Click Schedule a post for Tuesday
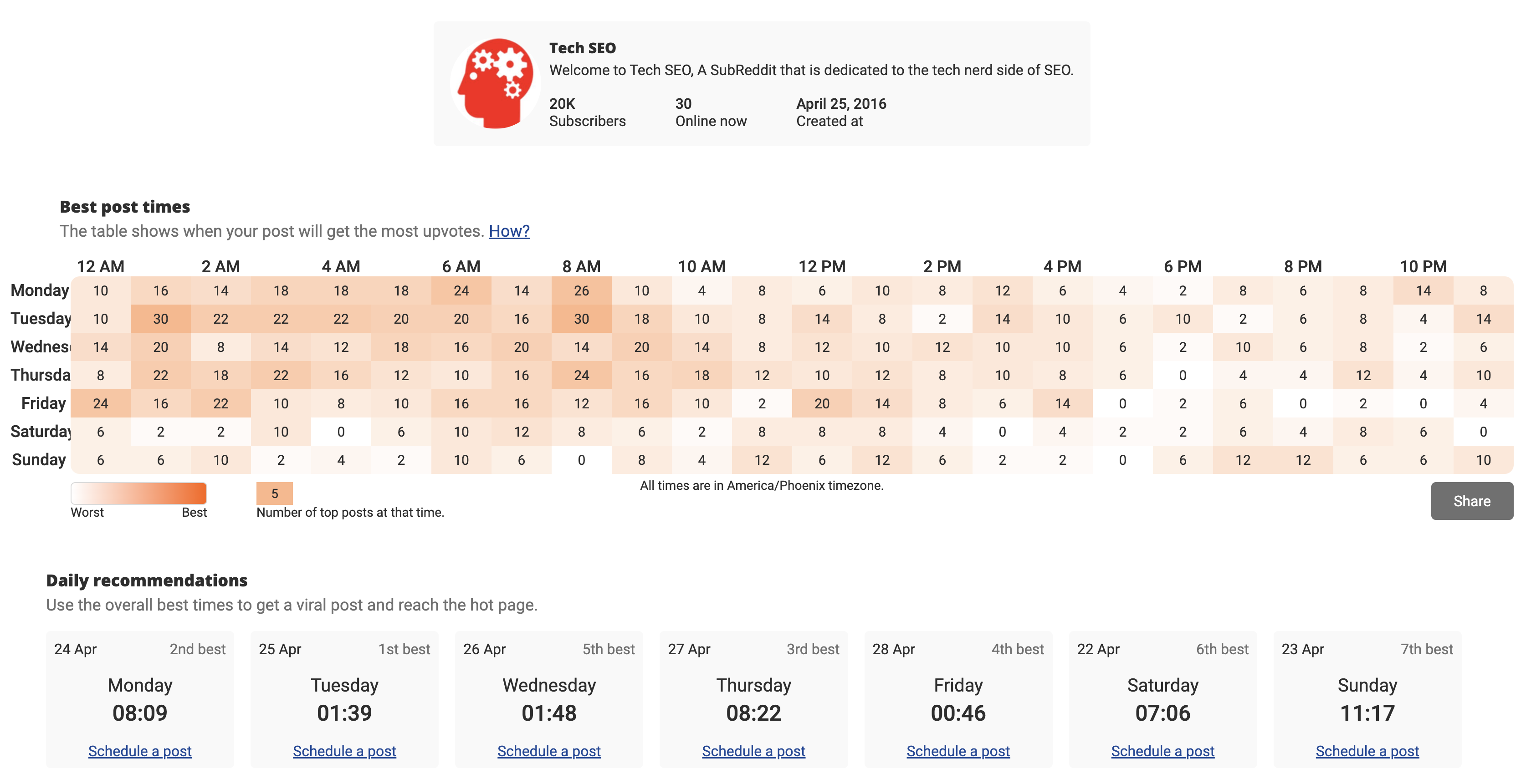Image resolution: width=1526 pixels, height=784 pixels. click(x=344, y=751)
